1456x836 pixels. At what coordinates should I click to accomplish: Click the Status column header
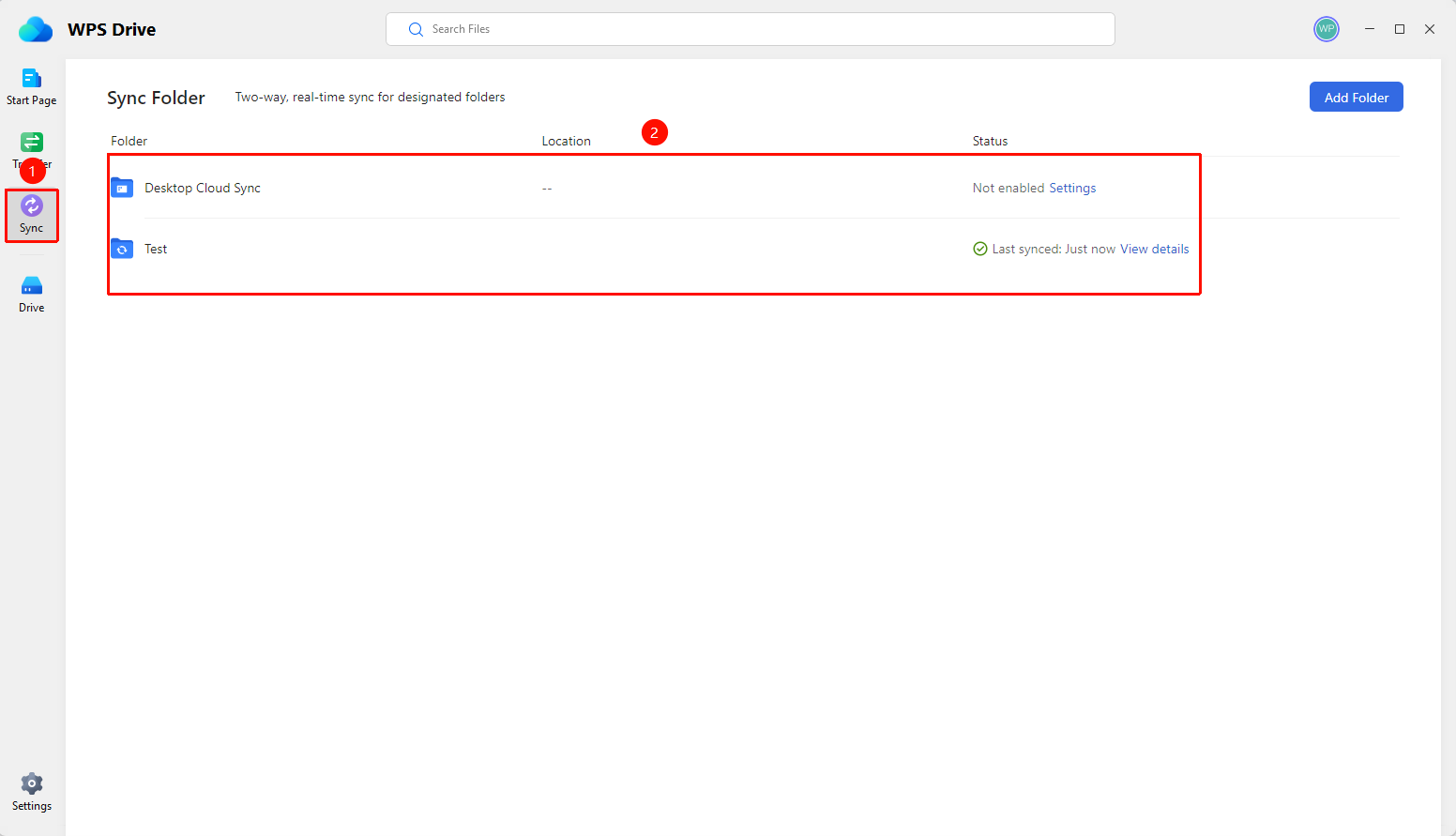click(x=990, y=141)
